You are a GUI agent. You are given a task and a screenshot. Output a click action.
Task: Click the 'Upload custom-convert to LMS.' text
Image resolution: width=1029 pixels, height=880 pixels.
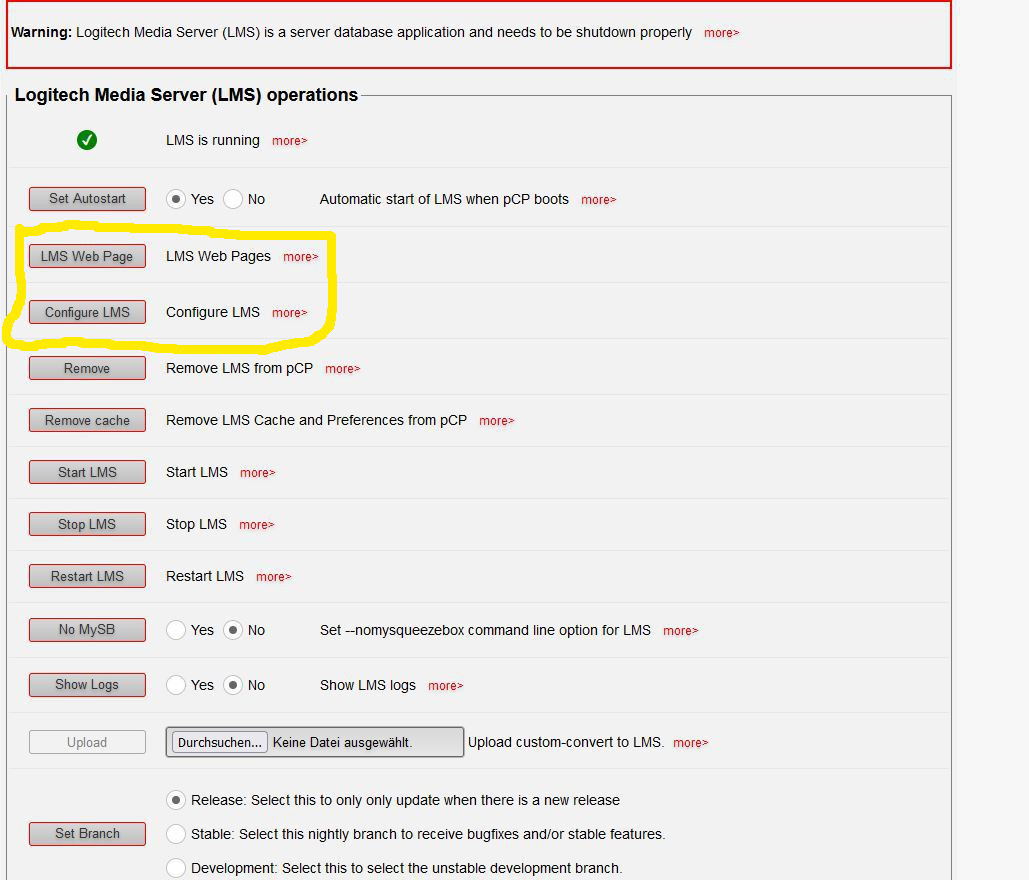click(566, 742)
